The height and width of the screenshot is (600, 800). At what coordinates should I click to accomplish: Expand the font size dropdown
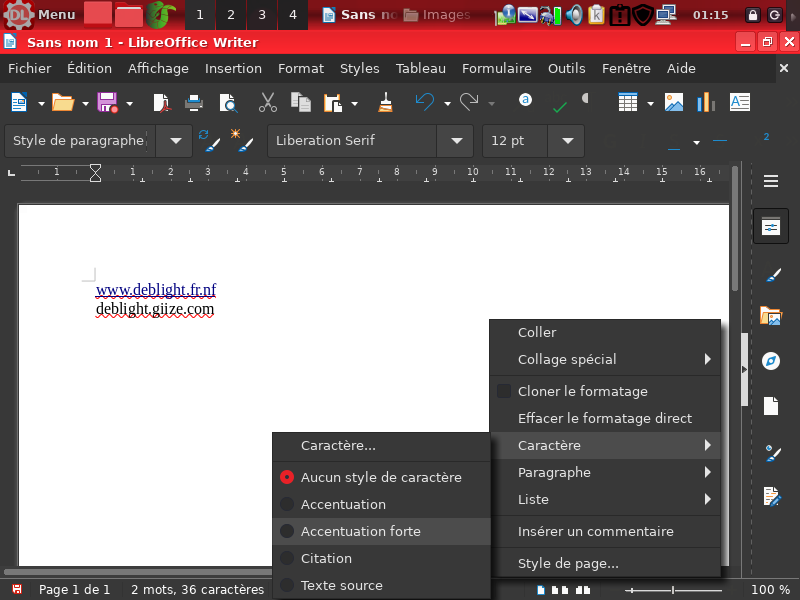point(567,141)
